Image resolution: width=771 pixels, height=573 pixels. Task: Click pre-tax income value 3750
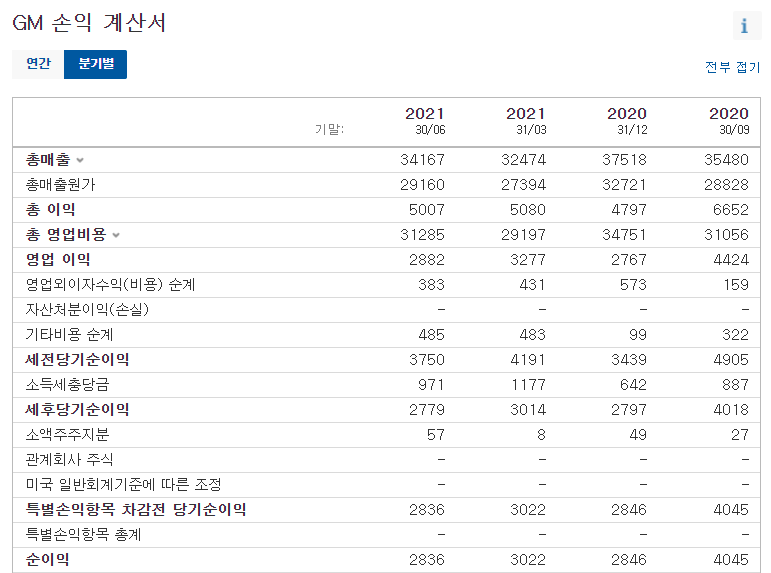tap(427, 360)
